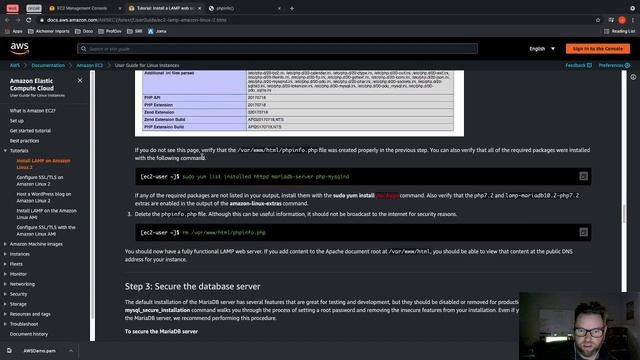
Task: Expand the Storage section
Action: [x=5, y=304]
